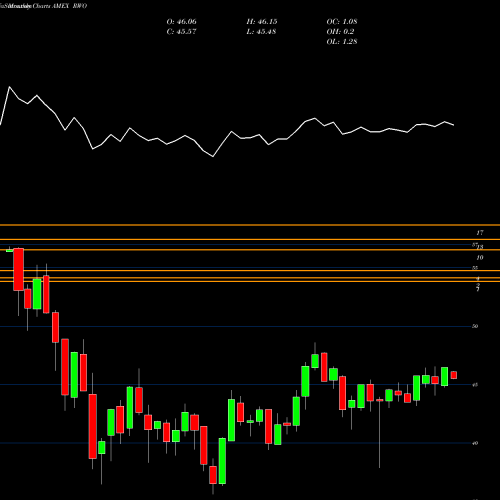
Task: Click the 10 level label on right
Action: 480,257
